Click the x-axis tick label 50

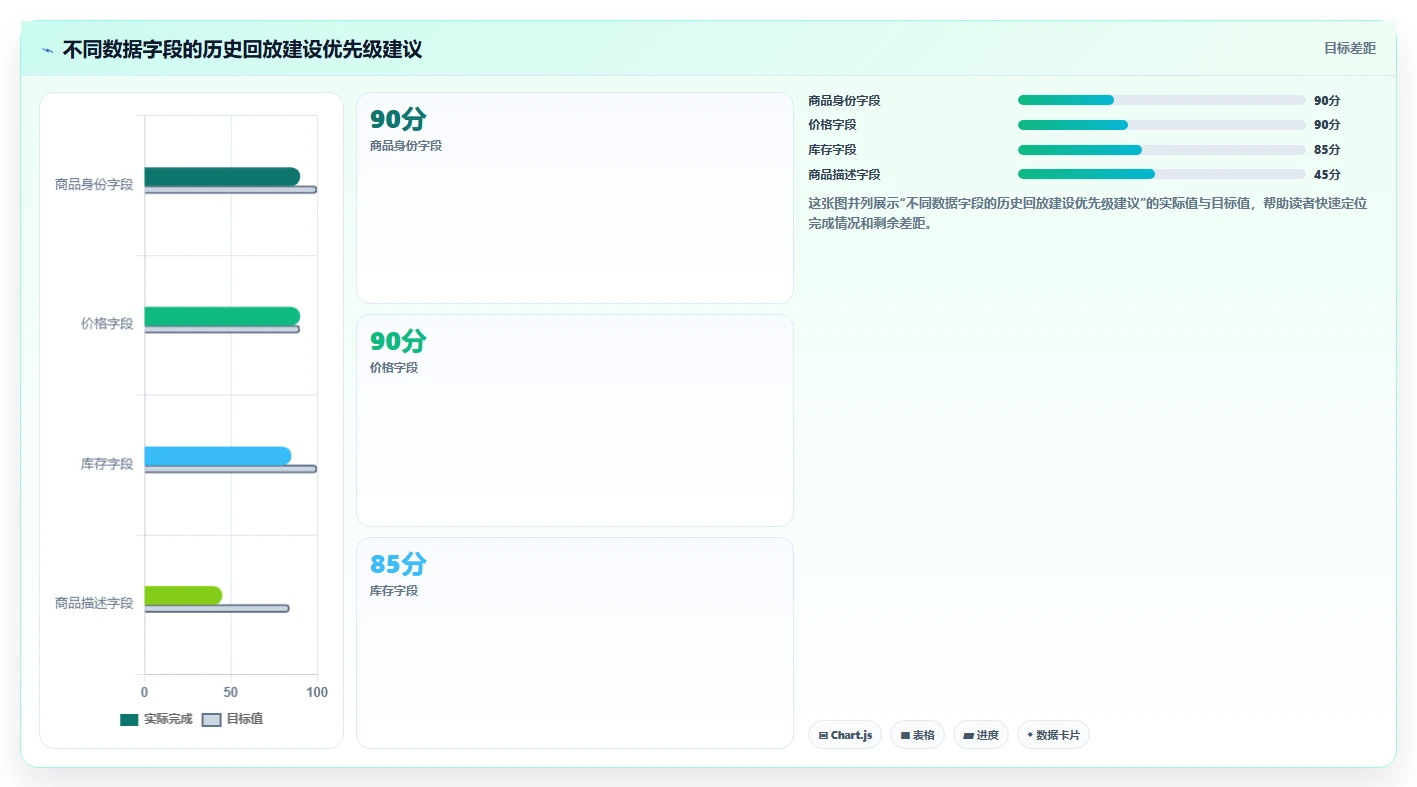click(231, 692)
